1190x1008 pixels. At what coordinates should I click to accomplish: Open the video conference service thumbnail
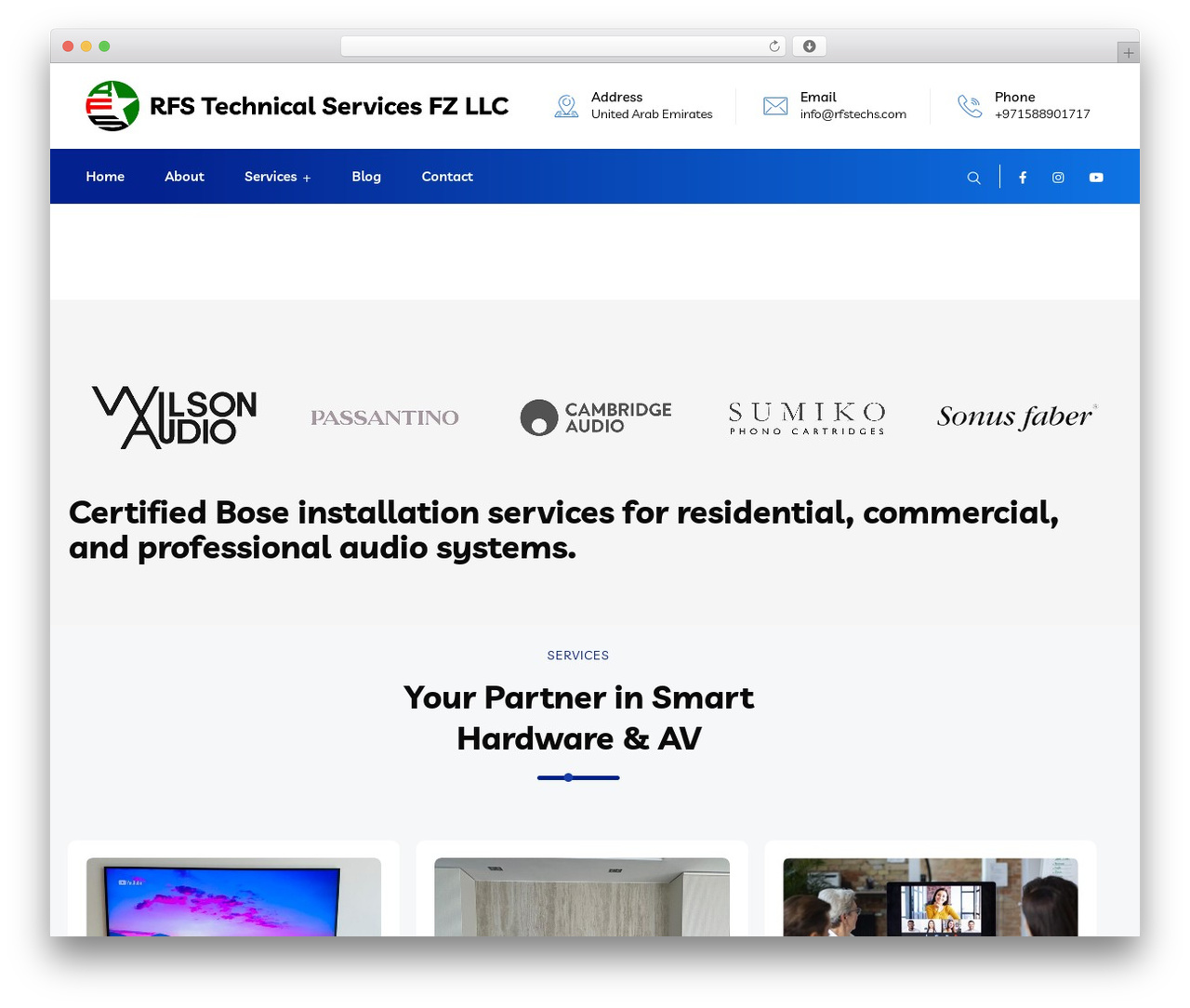931,896
